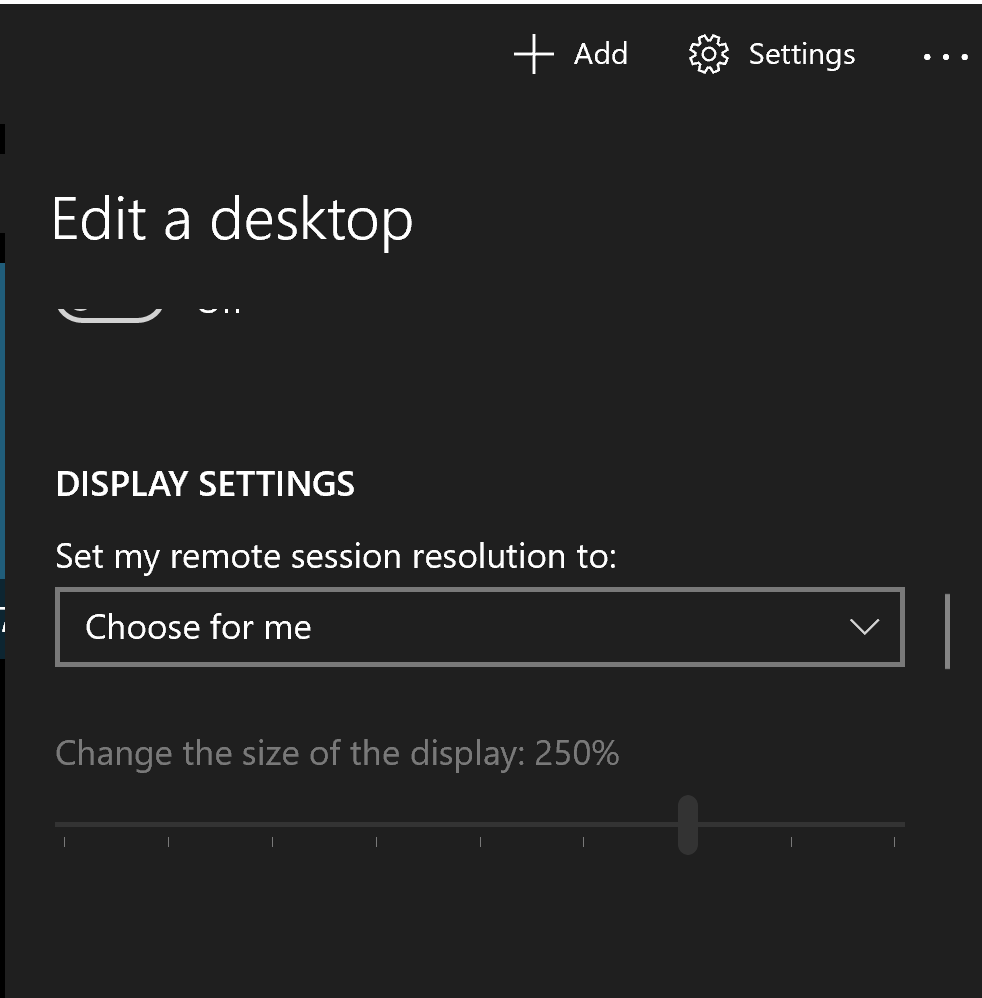Screen dimensions: 982x998
Task: Click the gear symbol beside the Settings label
Action: pyautogui.click(x=708, y=55)
